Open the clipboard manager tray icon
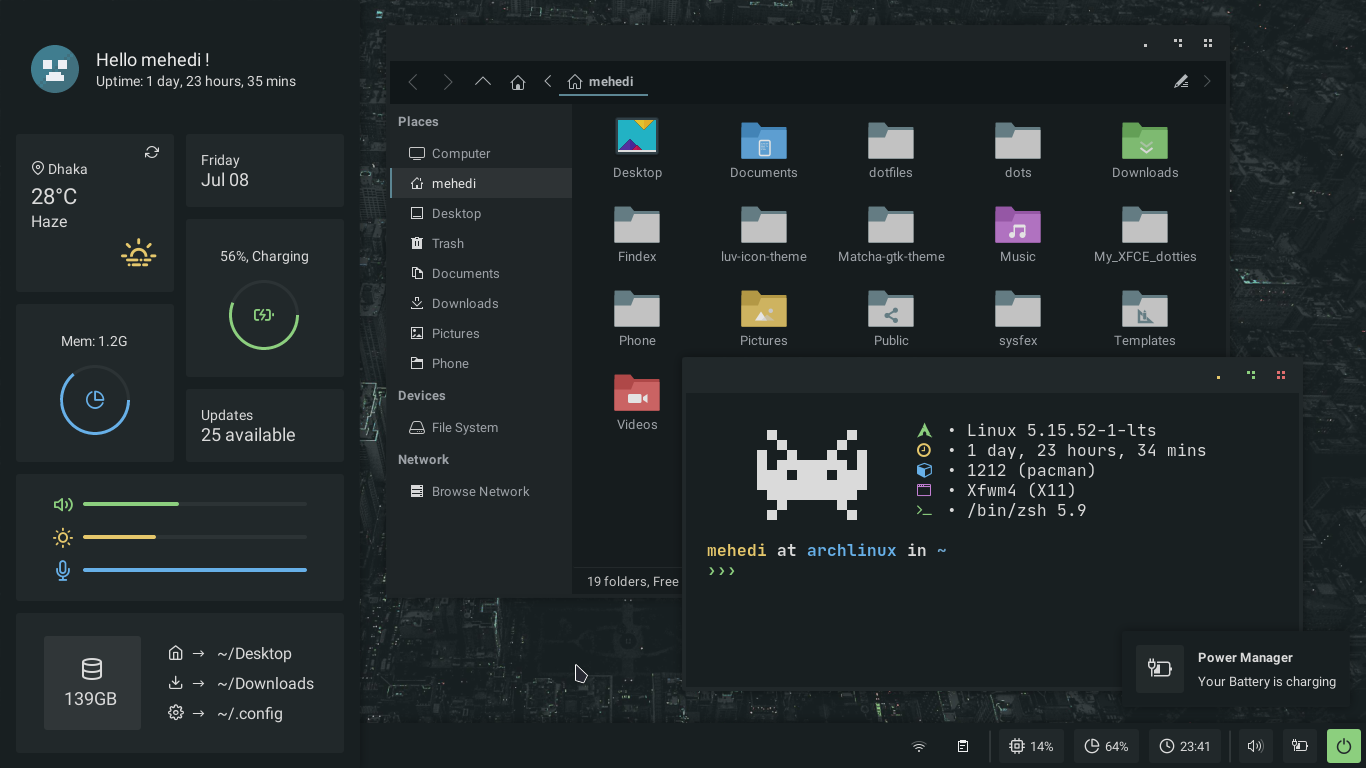The height and width of the screenshot is (768, 1366). pos(963,746)
